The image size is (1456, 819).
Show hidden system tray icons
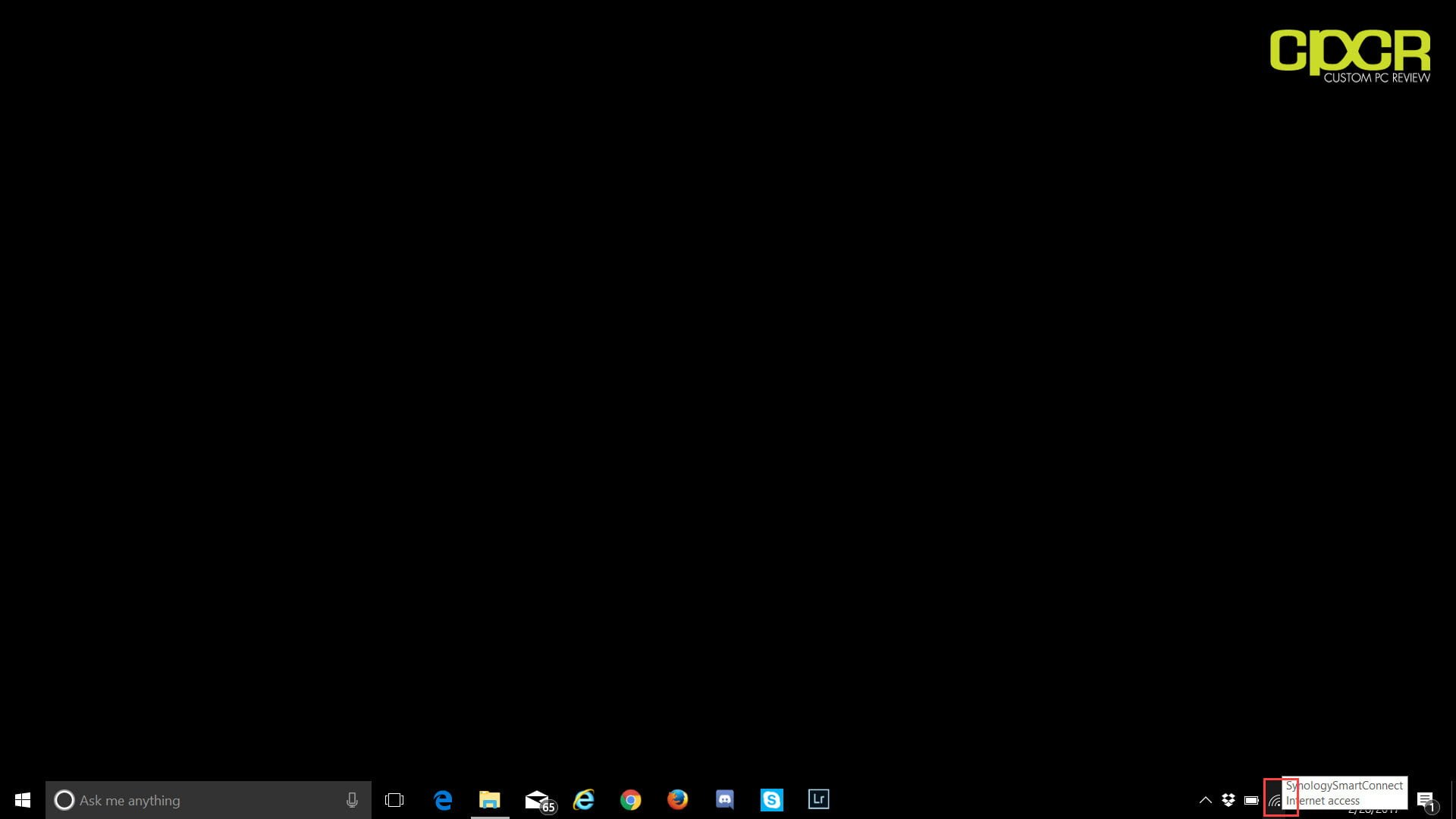point(1205,800)
